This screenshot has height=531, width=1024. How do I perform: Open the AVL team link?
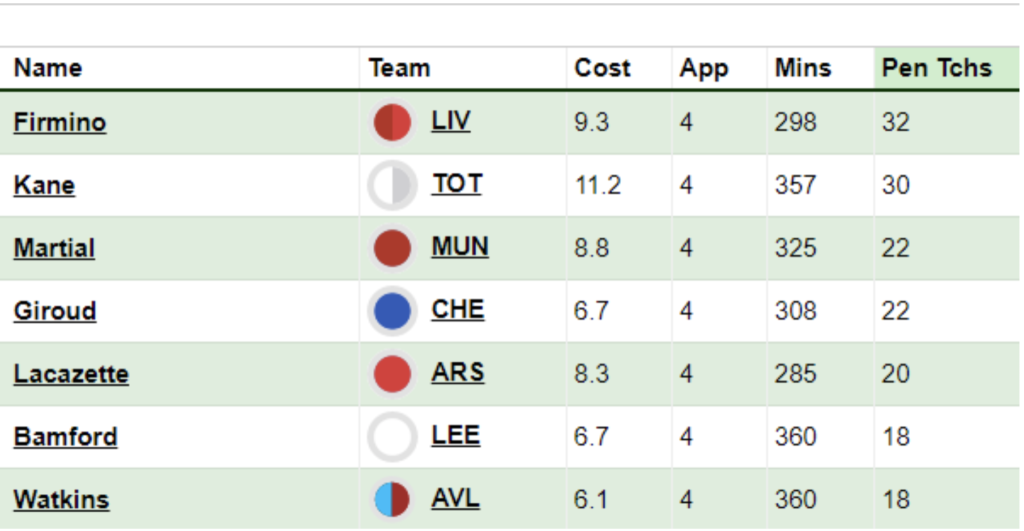pos(455,498)
